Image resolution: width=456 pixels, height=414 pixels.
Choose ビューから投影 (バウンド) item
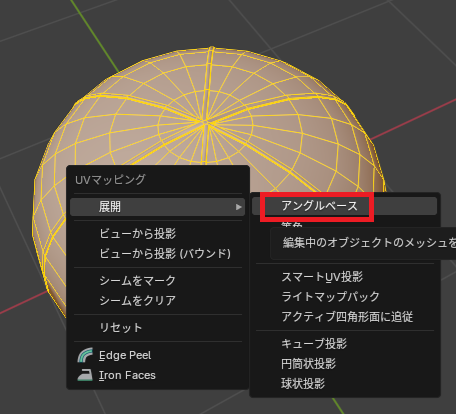click(x=165, y=253)
